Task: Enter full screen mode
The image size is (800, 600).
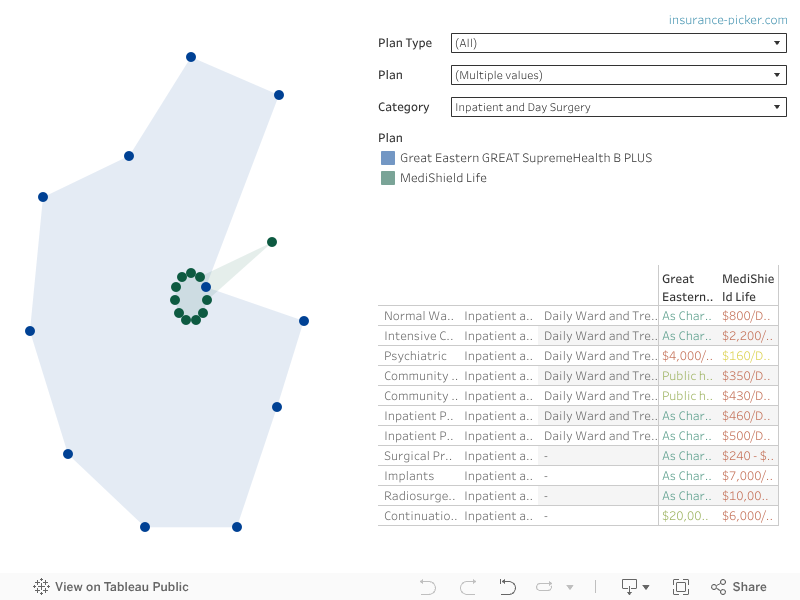Action: tap(681, 587)
